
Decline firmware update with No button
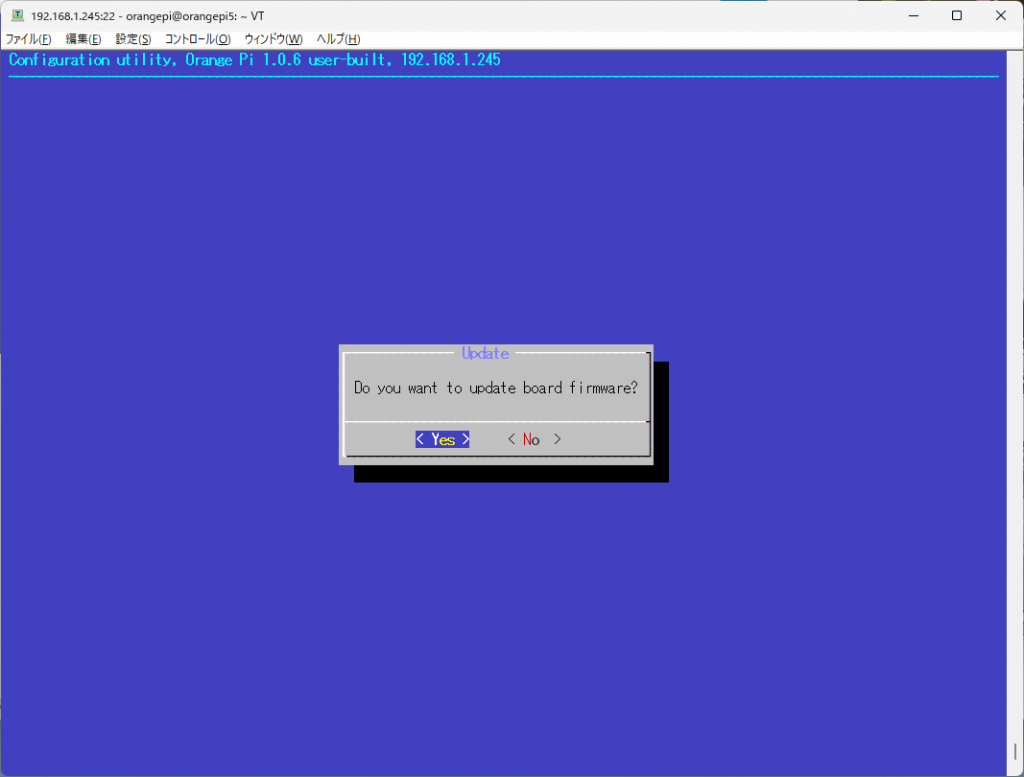[534, 439]
